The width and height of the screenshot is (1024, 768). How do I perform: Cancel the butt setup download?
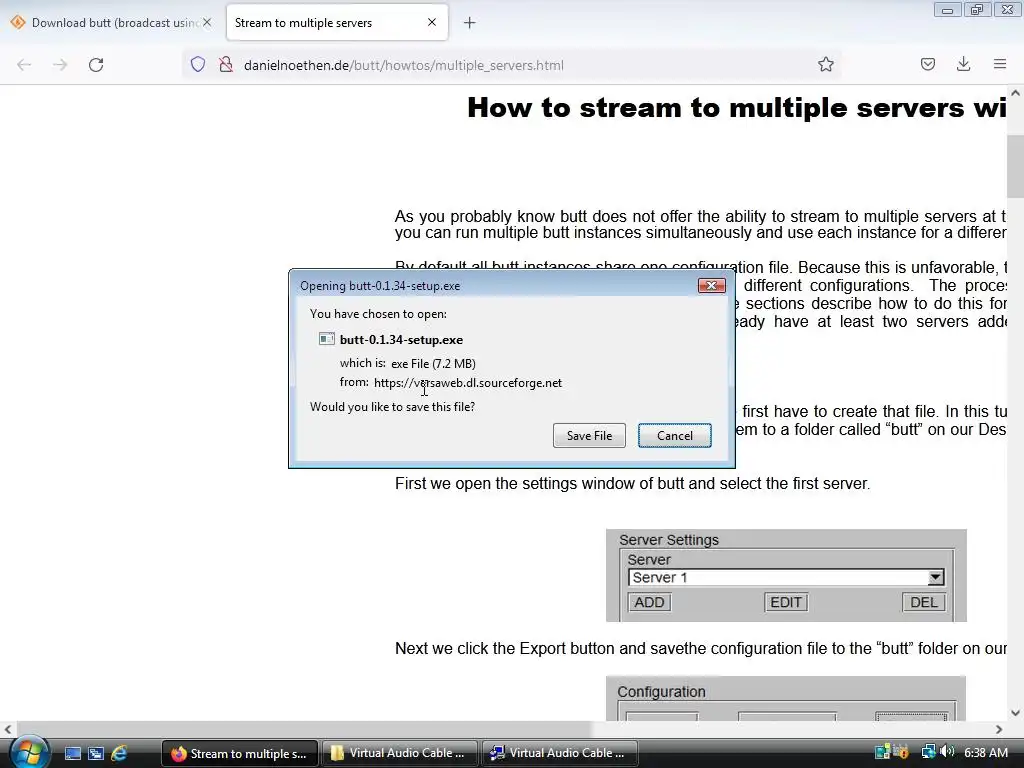point(675,436)
